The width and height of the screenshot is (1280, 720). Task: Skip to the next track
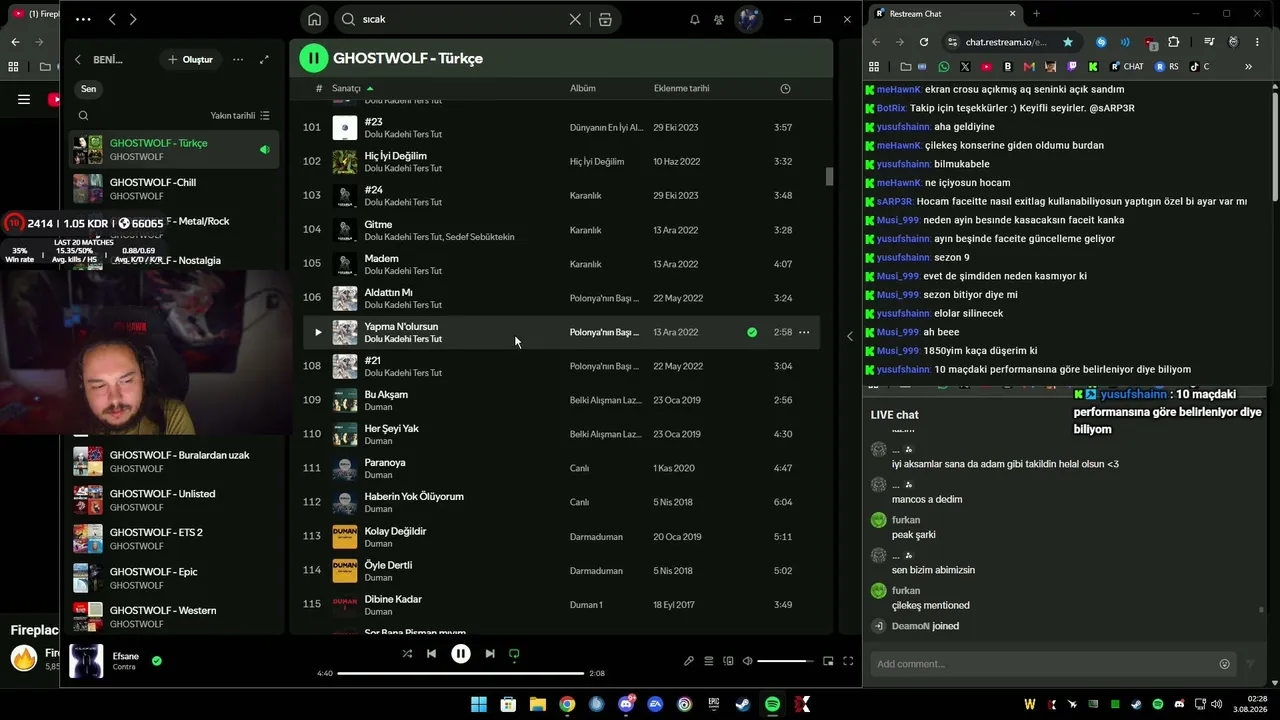[490, 654]
